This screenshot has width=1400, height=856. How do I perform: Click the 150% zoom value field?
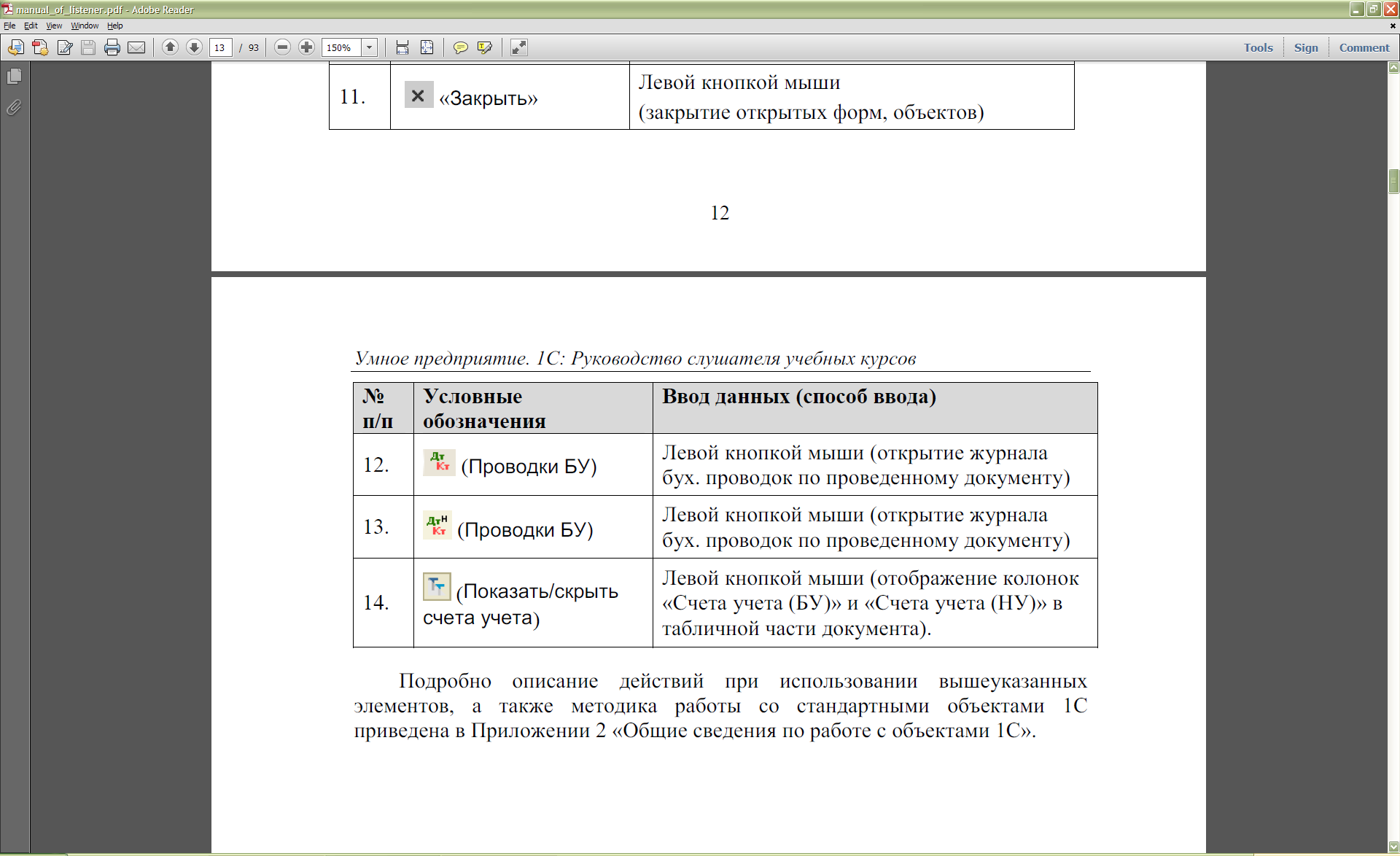coord(341,47)
